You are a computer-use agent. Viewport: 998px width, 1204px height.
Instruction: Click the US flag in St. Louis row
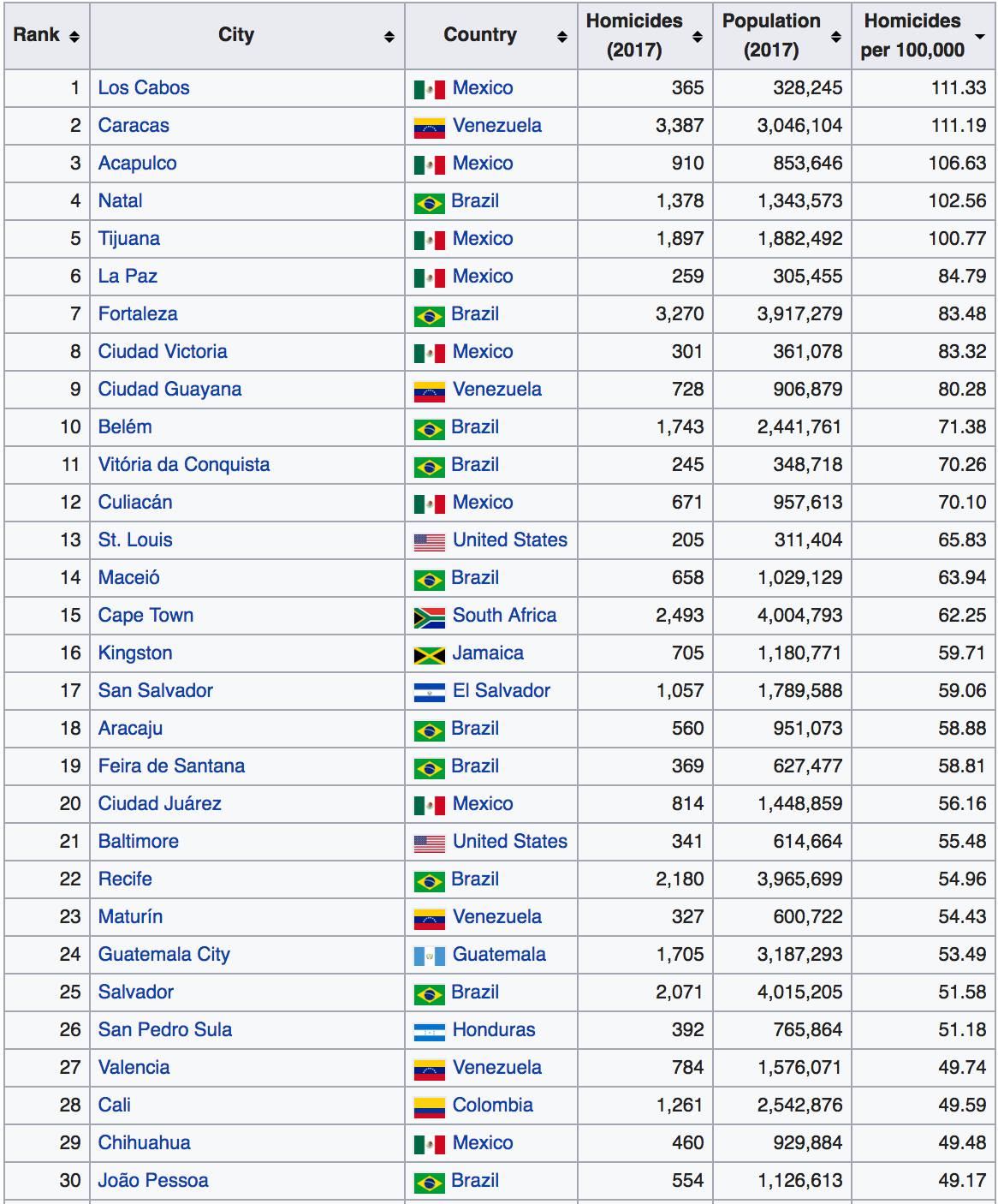tap(429, 541)
